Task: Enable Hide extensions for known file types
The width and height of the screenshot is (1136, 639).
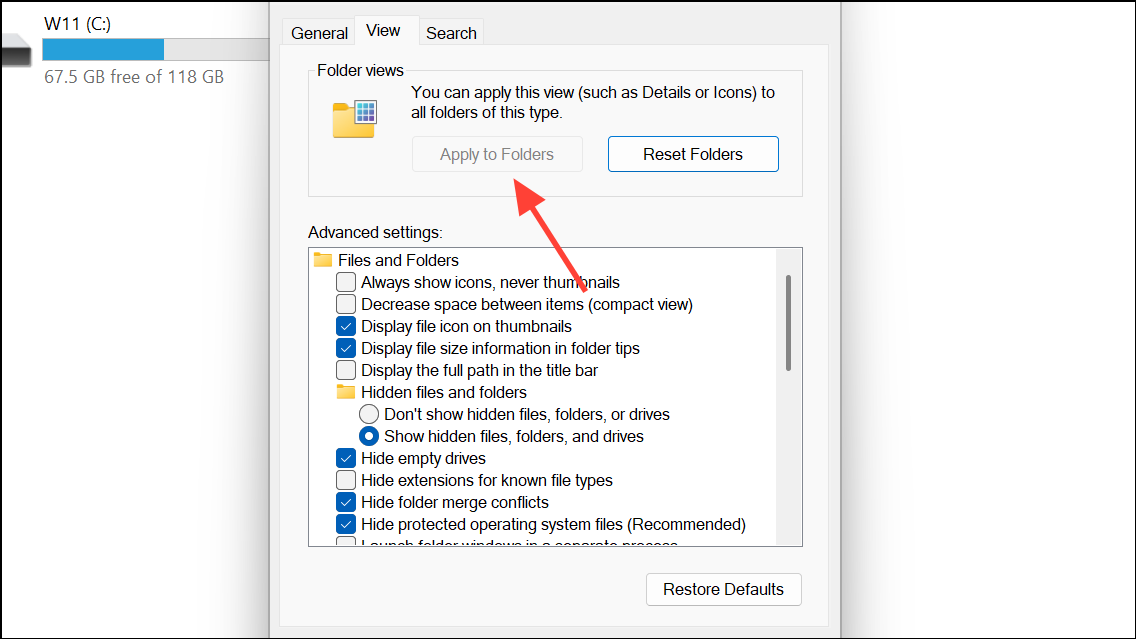Action: click(x=346, y=480)
